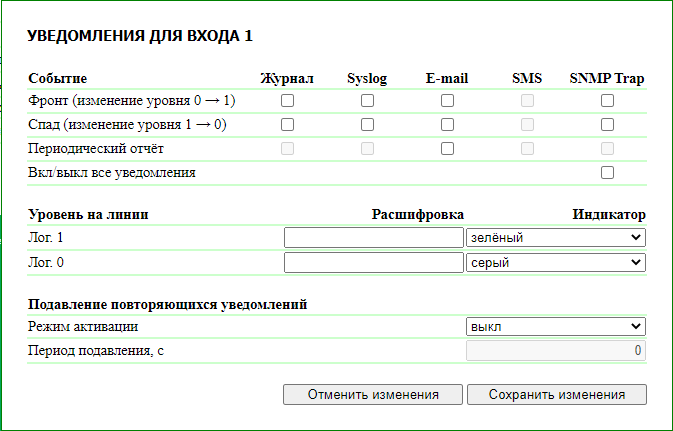
Task: Expand Режим активации dropdown
Action: pyautogui.click(x=556, y=327)
